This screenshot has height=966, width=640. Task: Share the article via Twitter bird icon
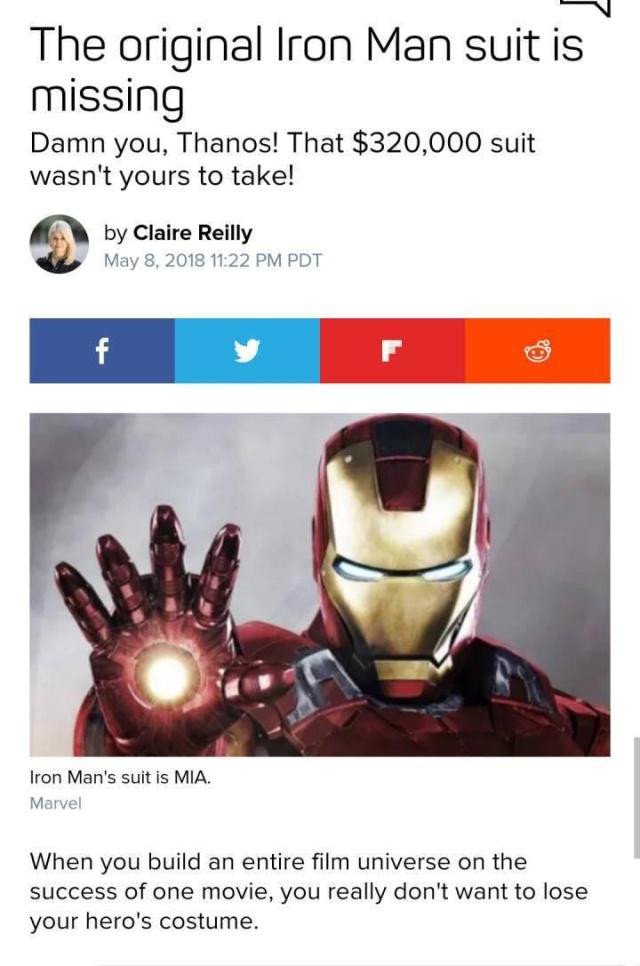(247, 351)
